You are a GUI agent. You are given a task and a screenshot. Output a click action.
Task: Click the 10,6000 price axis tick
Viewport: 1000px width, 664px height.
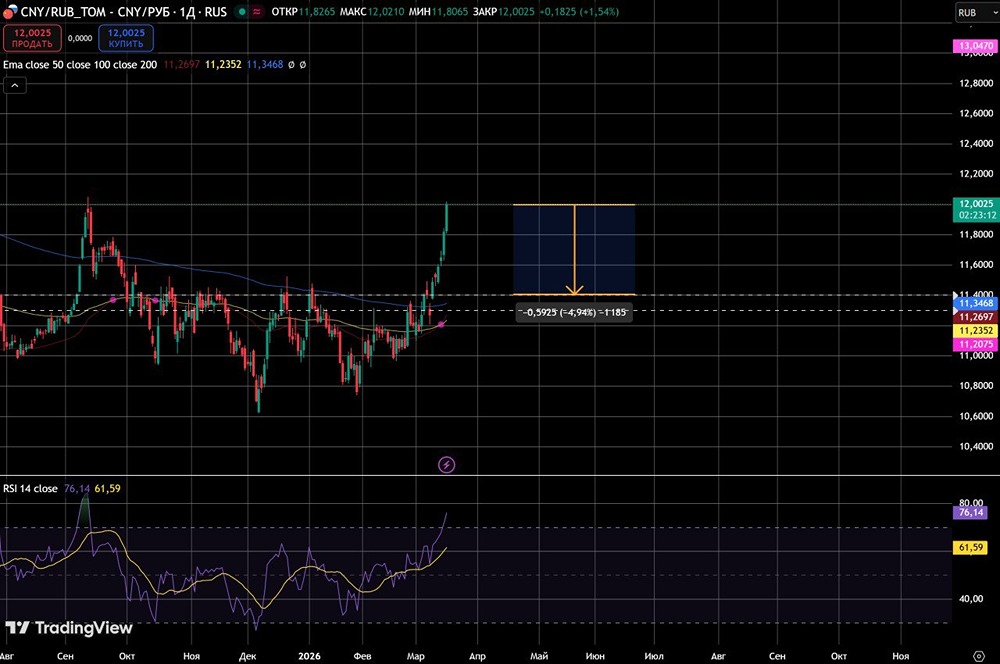(976, 416)
